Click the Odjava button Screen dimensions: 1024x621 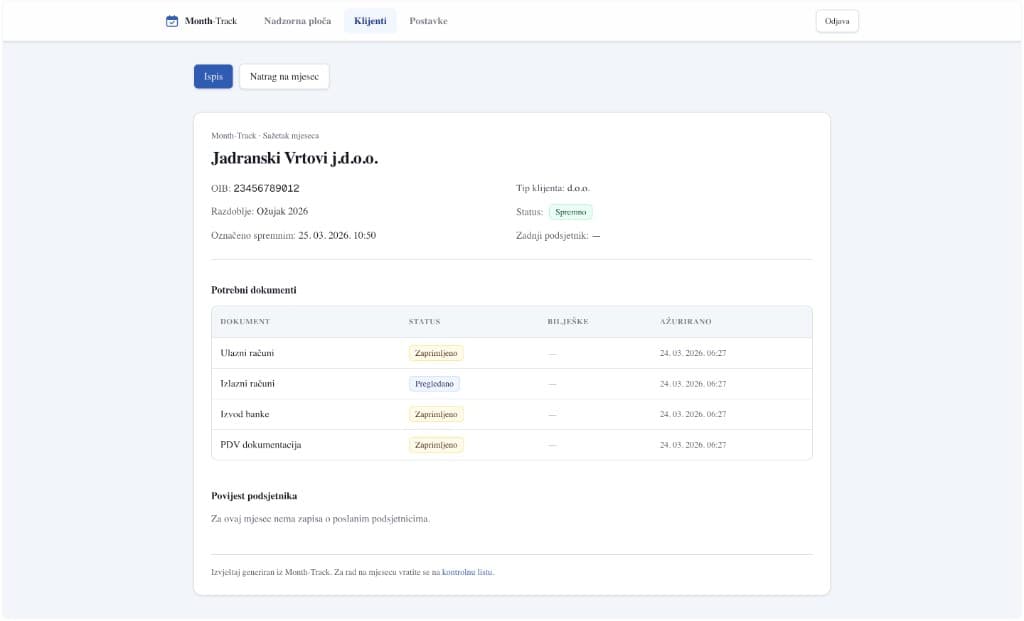click(x=836, y=21)
